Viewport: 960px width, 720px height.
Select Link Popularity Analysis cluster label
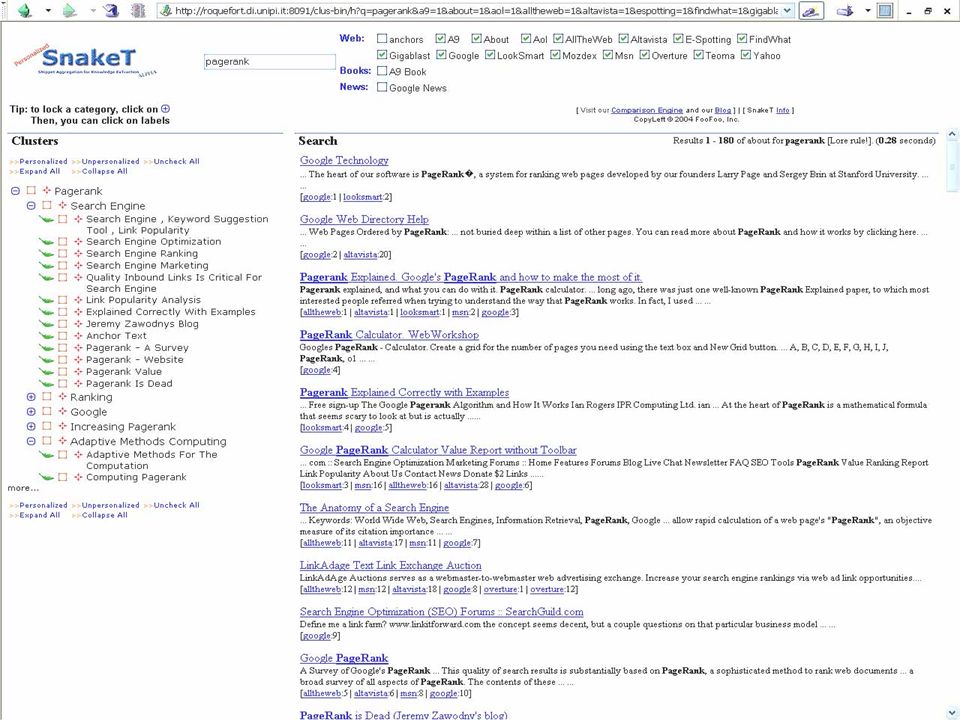143,300
